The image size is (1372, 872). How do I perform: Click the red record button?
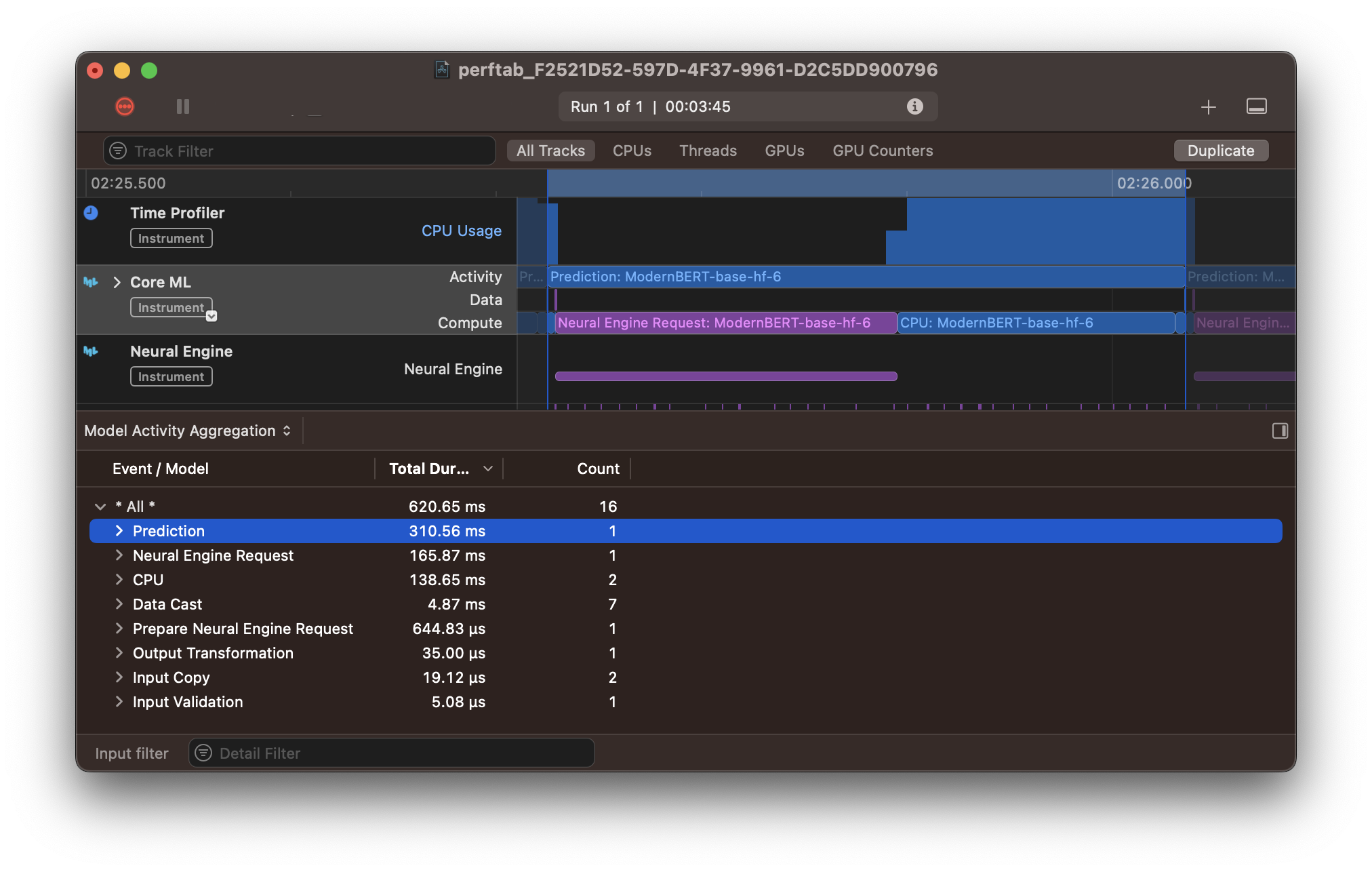[125, 106]
